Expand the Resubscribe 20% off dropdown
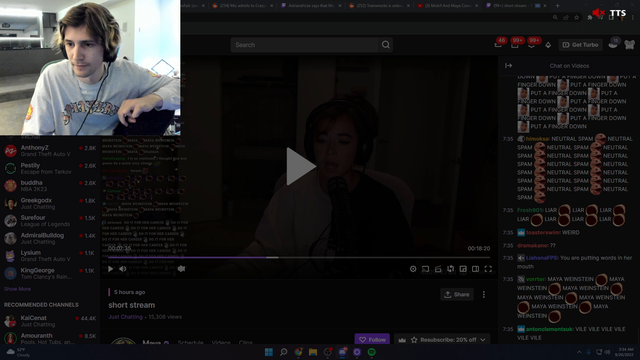 click(483, 340)
